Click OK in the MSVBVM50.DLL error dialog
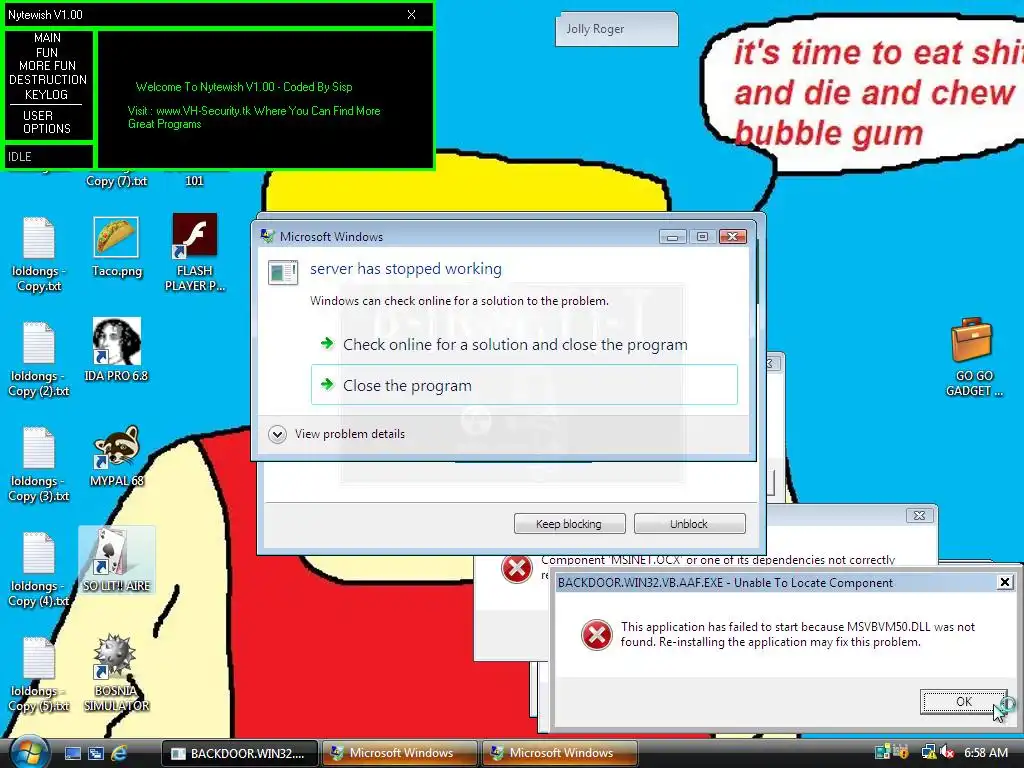Screen dimensions: 1024x768 pos(964,701)
